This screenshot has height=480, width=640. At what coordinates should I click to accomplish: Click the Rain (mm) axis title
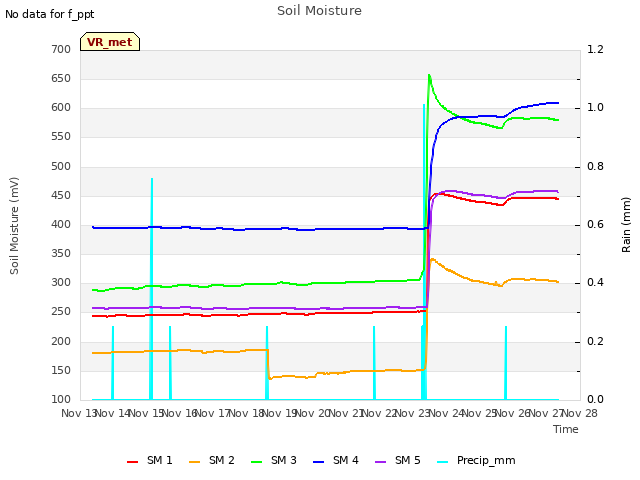pos(626,225)
